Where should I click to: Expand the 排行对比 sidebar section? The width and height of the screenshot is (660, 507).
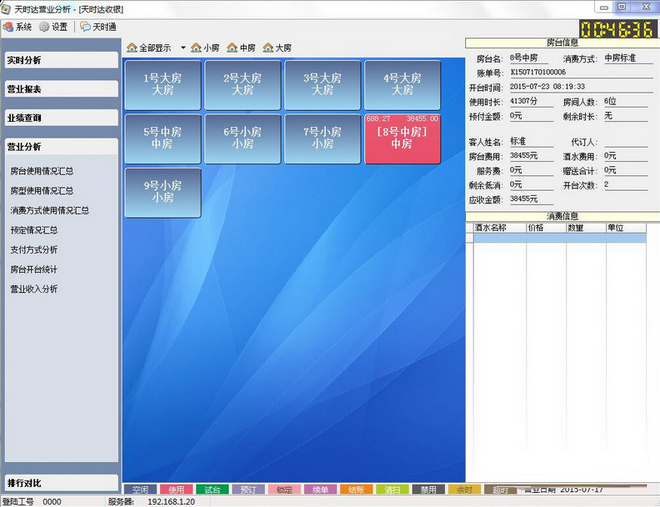point(61,483)
